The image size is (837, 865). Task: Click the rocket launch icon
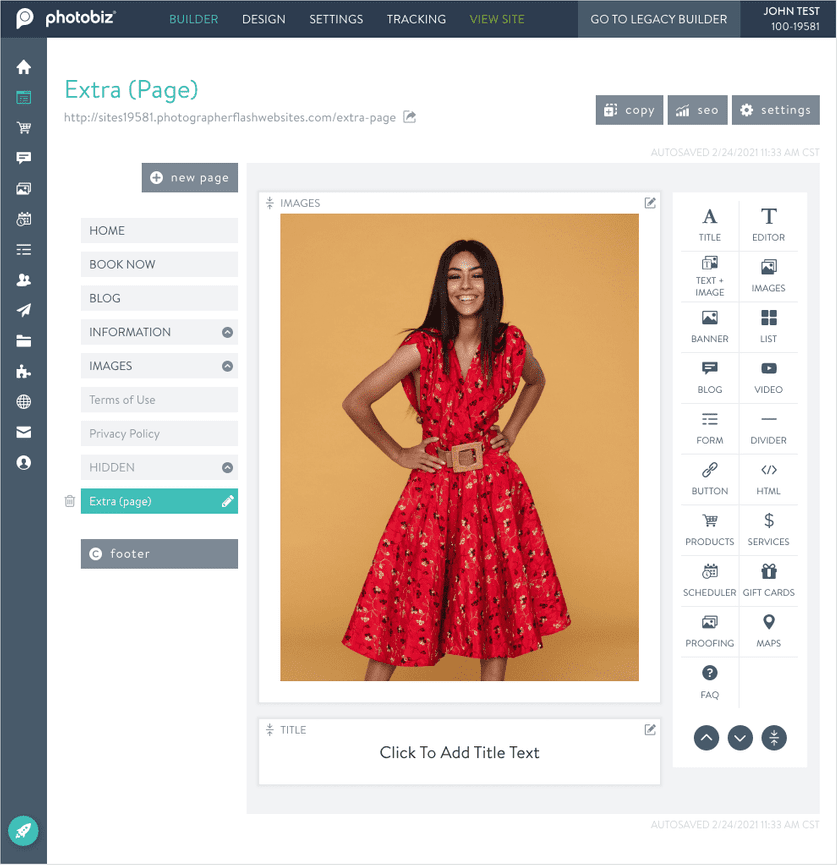pos(24,830)
